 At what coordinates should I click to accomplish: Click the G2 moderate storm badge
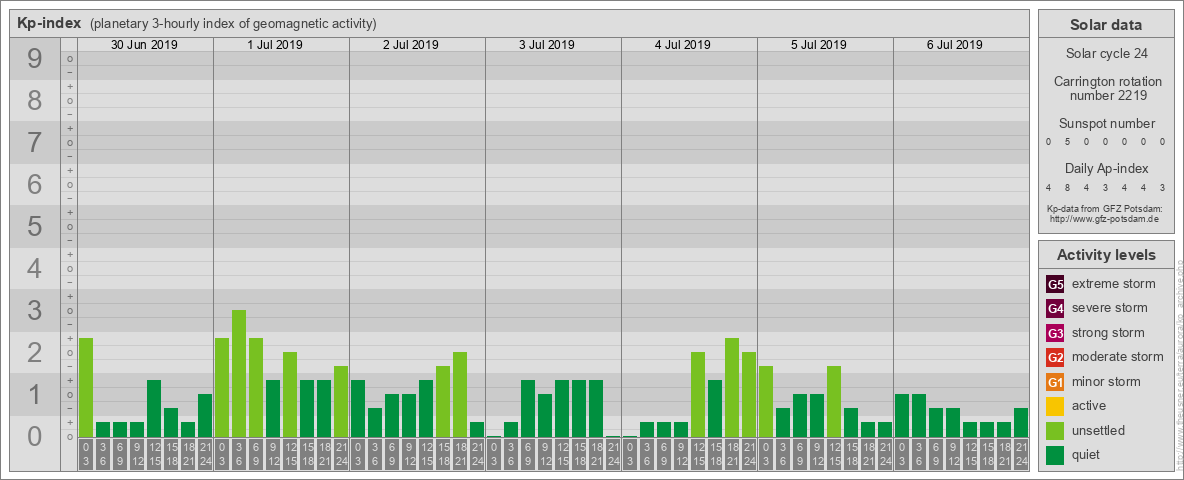[1055, 357]
